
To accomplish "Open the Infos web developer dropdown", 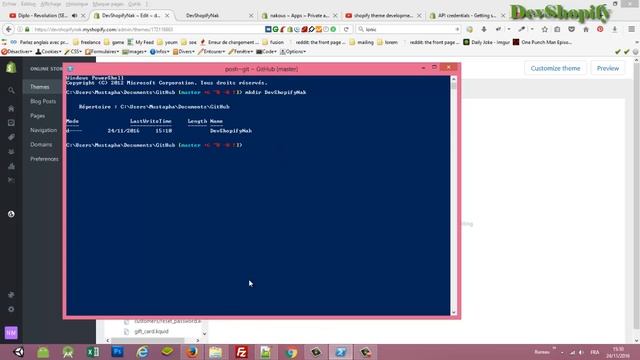I will coord(160,52).
